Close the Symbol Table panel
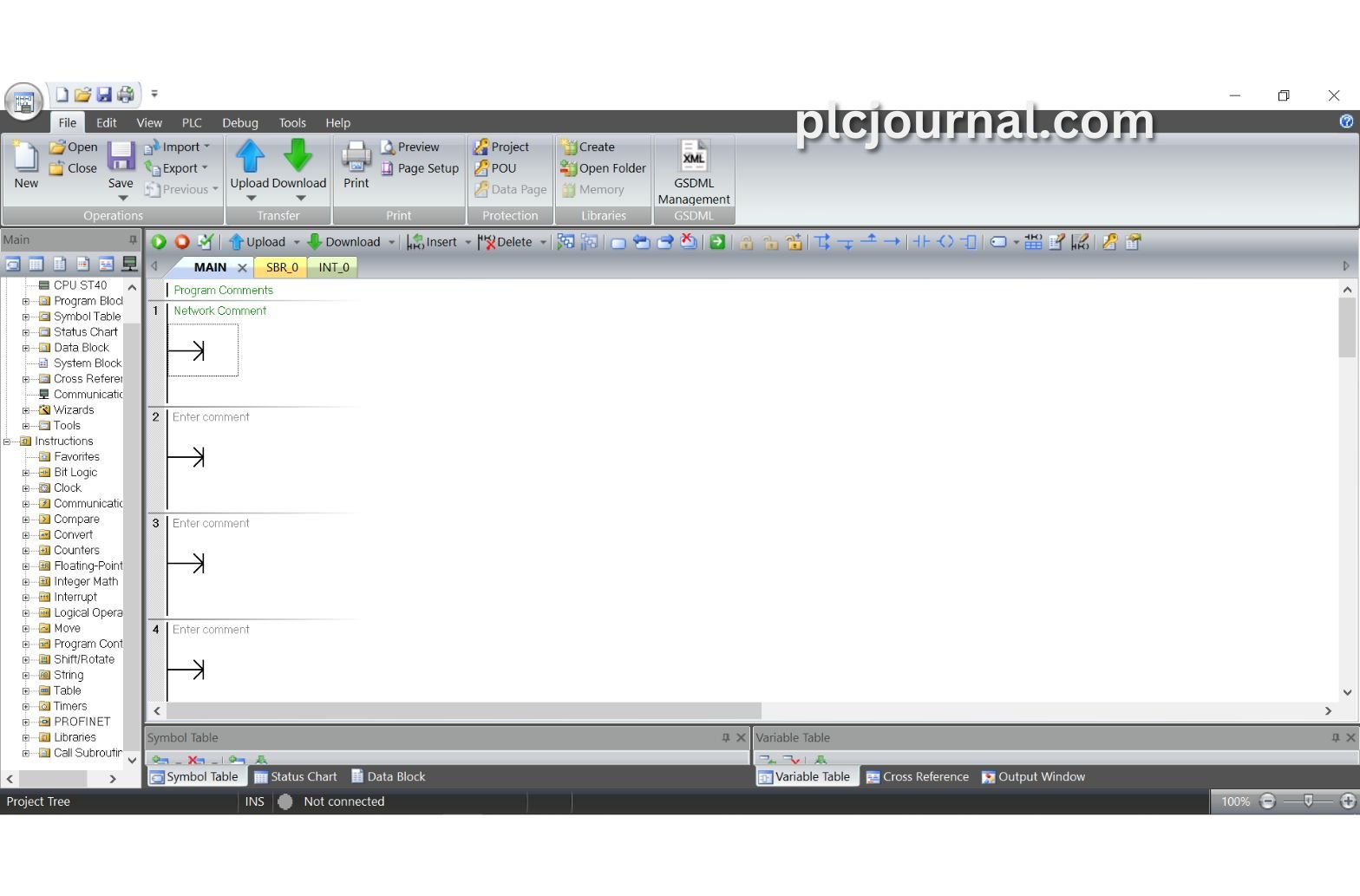This screenshot has width=1360, height=896. tap(741, 738)
